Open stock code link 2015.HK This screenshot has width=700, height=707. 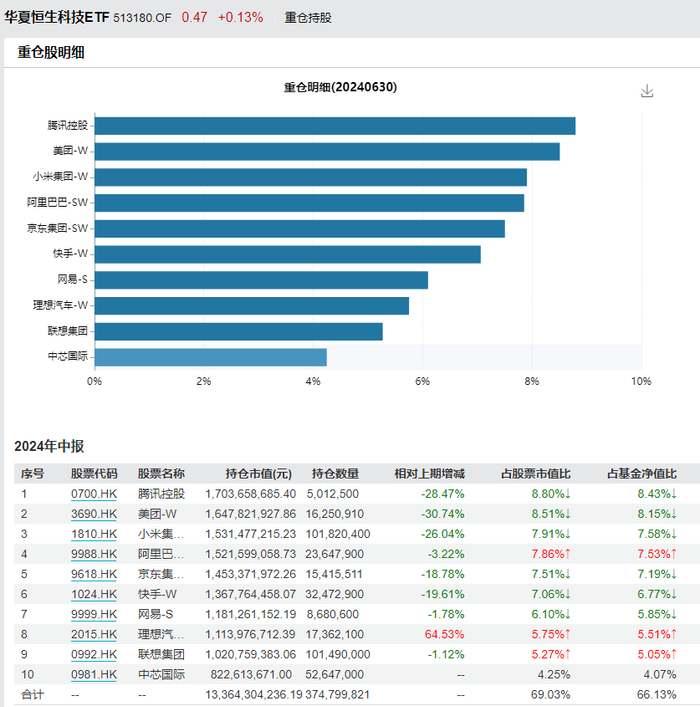[94, 634]
